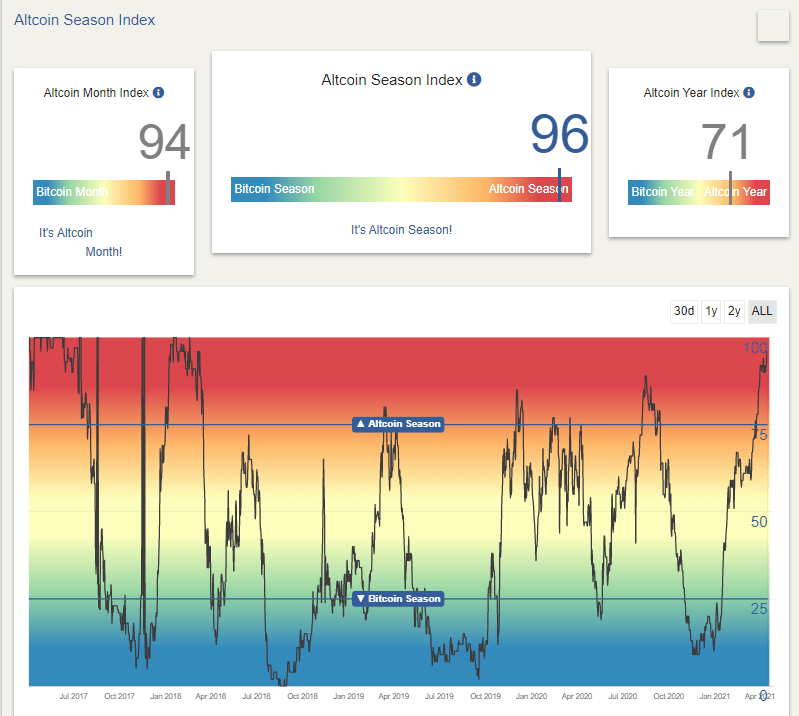Click the "It's Altcoin Season!" text
This screenshot has width=799, height=716.
(401, 230)
